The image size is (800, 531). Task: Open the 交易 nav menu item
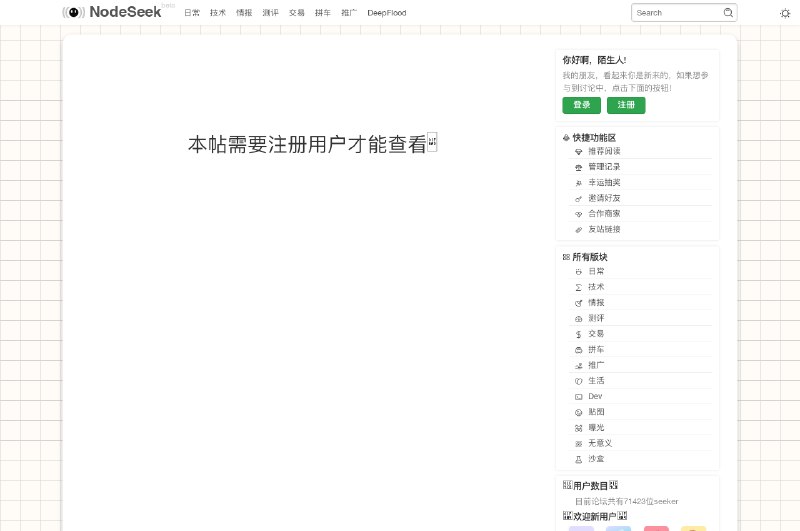tap(296, 13)
